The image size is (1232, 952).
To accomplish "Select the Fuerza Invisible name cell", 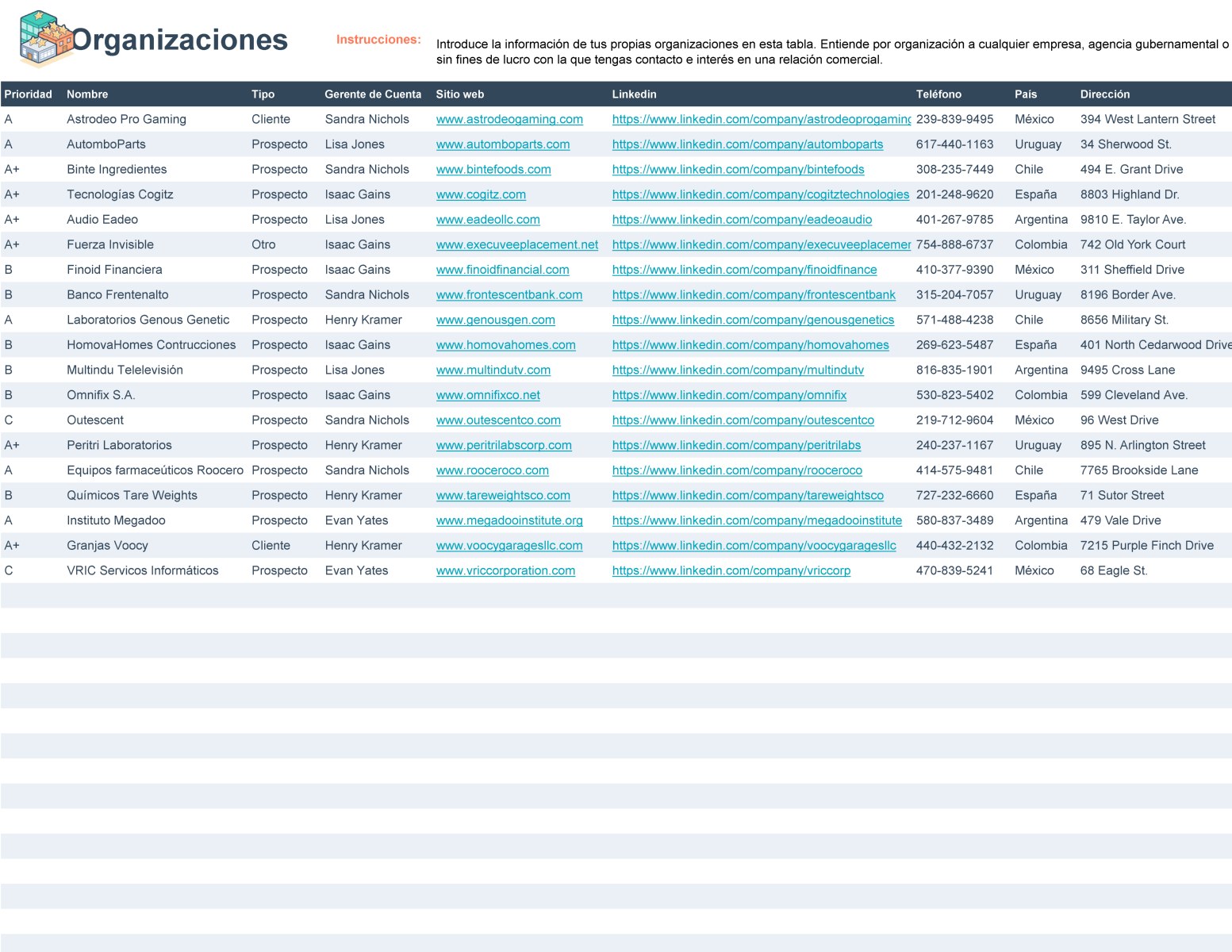I will [x=110, y=244].
